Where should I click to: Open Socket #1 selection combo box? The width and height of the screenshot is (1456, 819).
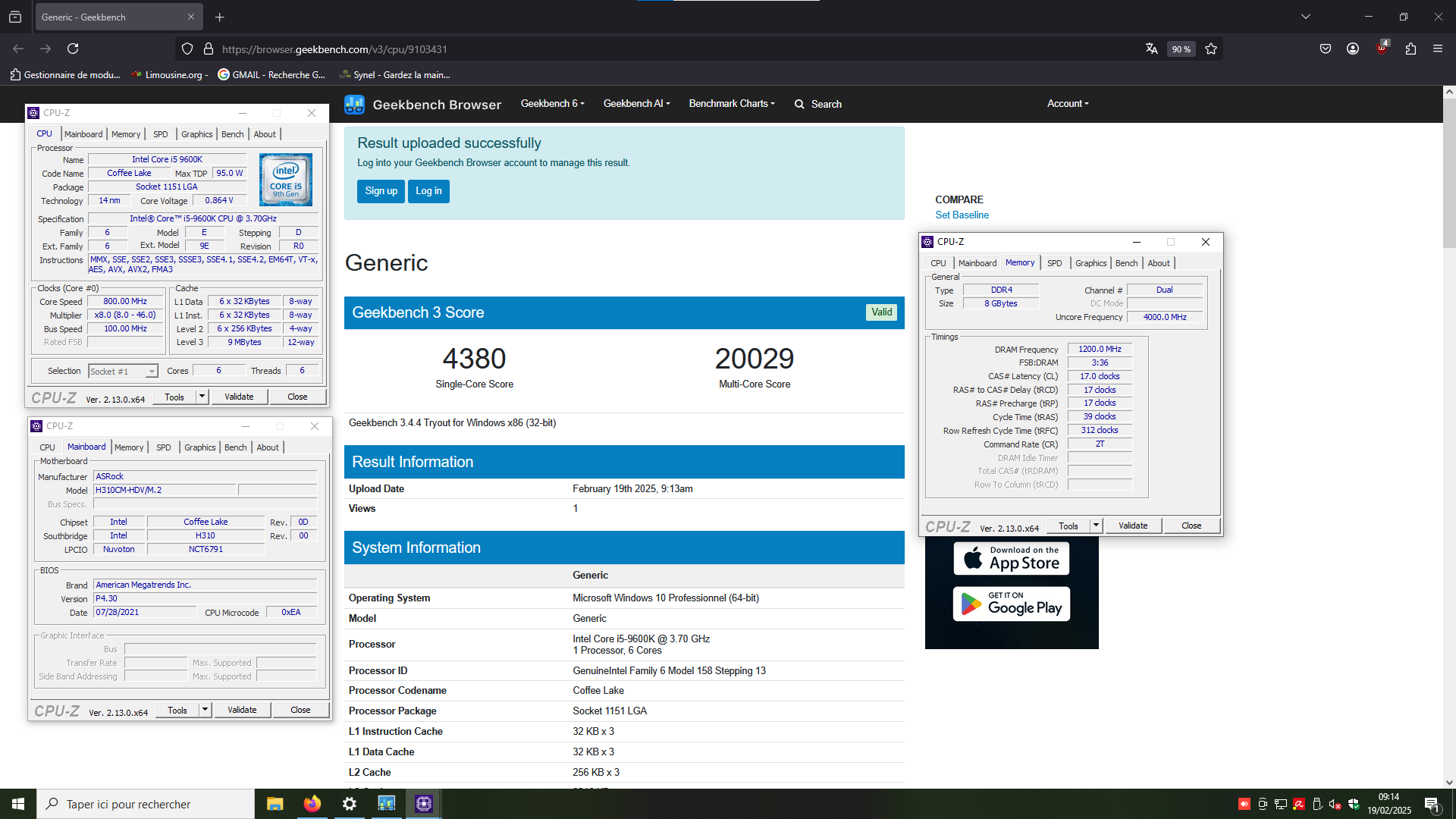tap(123, 371)
